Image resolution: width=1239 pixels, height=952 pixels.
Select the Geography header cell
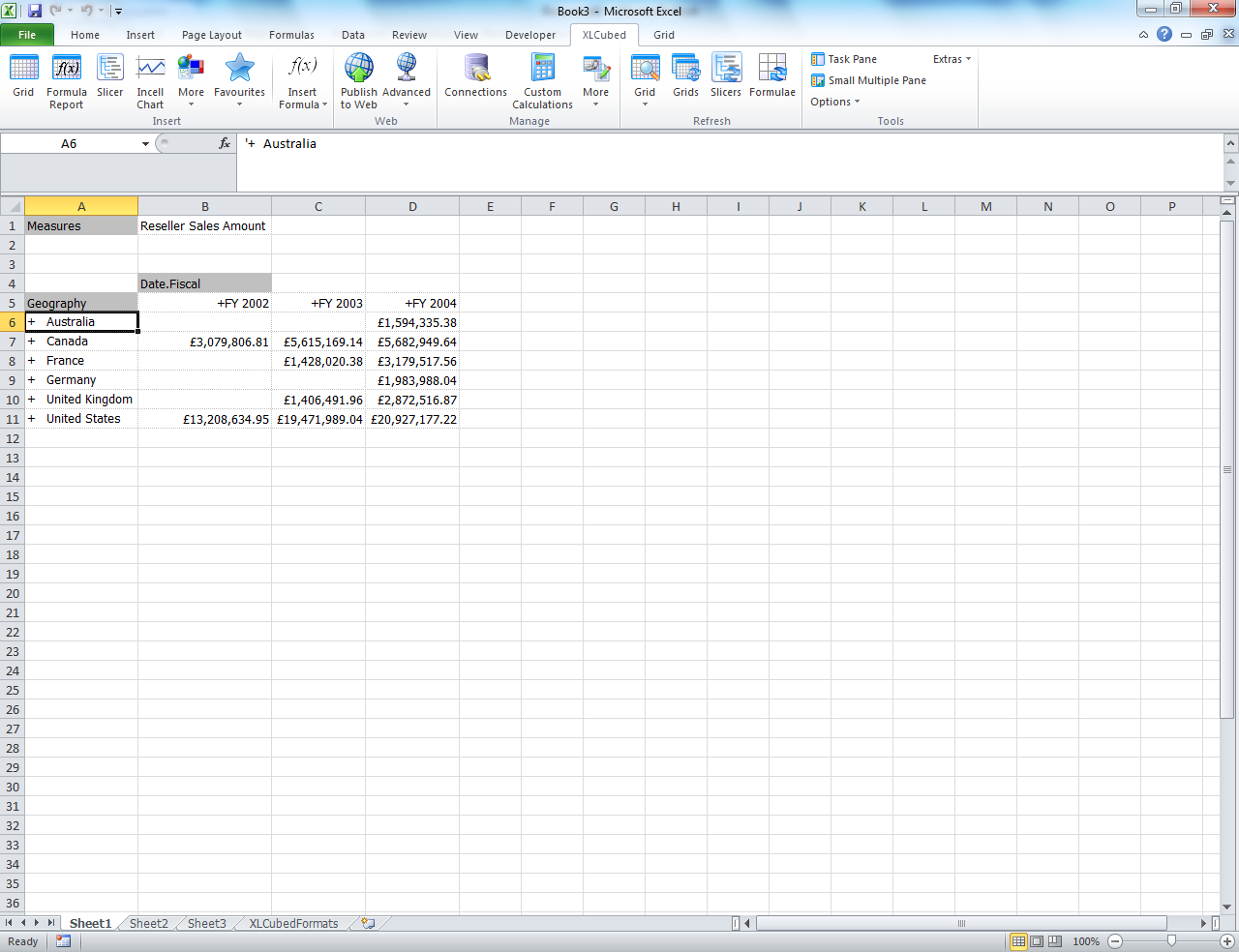point(81,303)
